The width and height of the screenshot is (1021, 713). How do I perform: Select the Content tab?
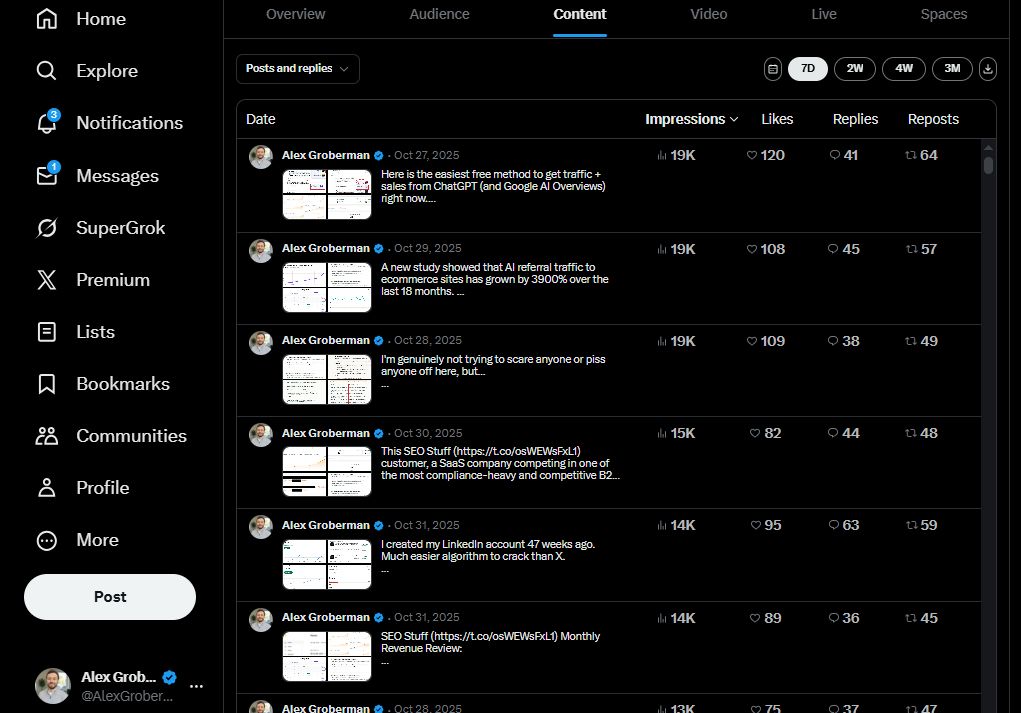pos(580,14)
